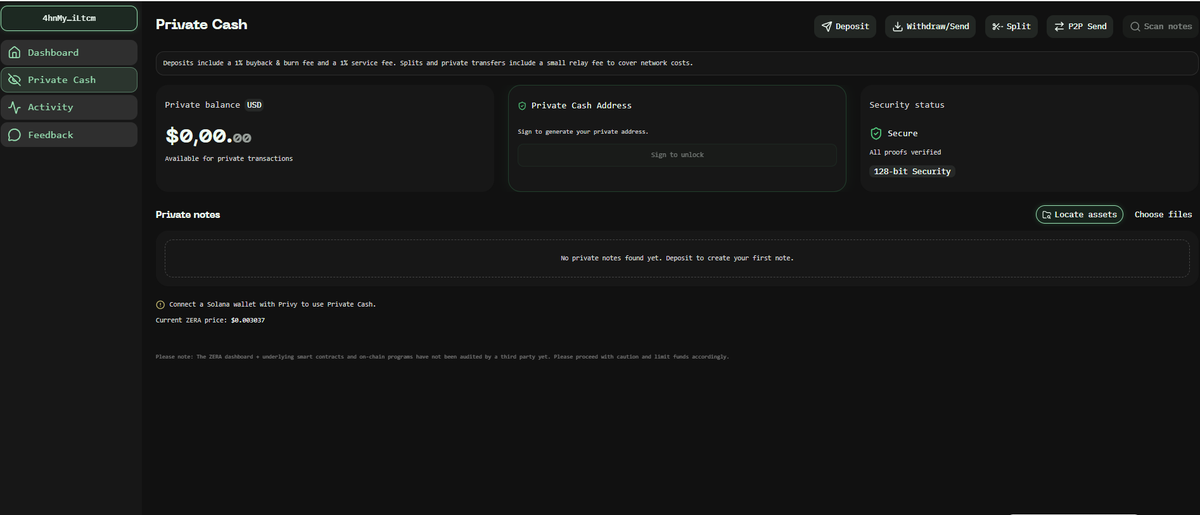Click the Scan notes search field
This screenshot has width=1200, height=515.
[1160, 26]
